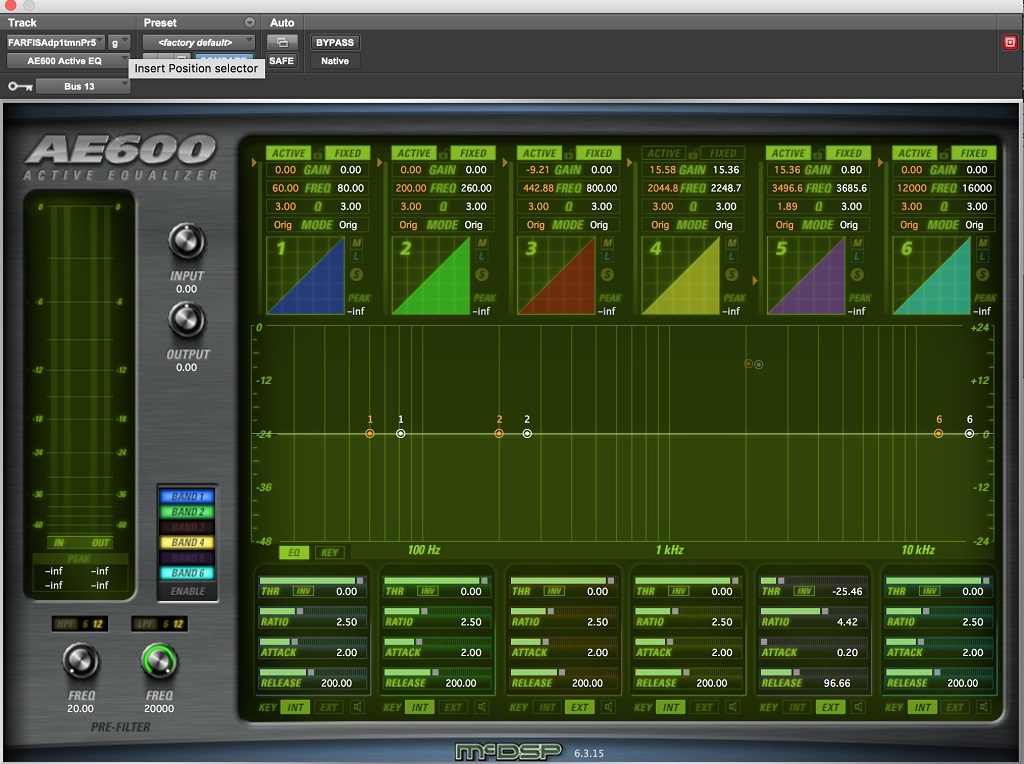Select BAND 1 in the band list

(x=187, y=496)
